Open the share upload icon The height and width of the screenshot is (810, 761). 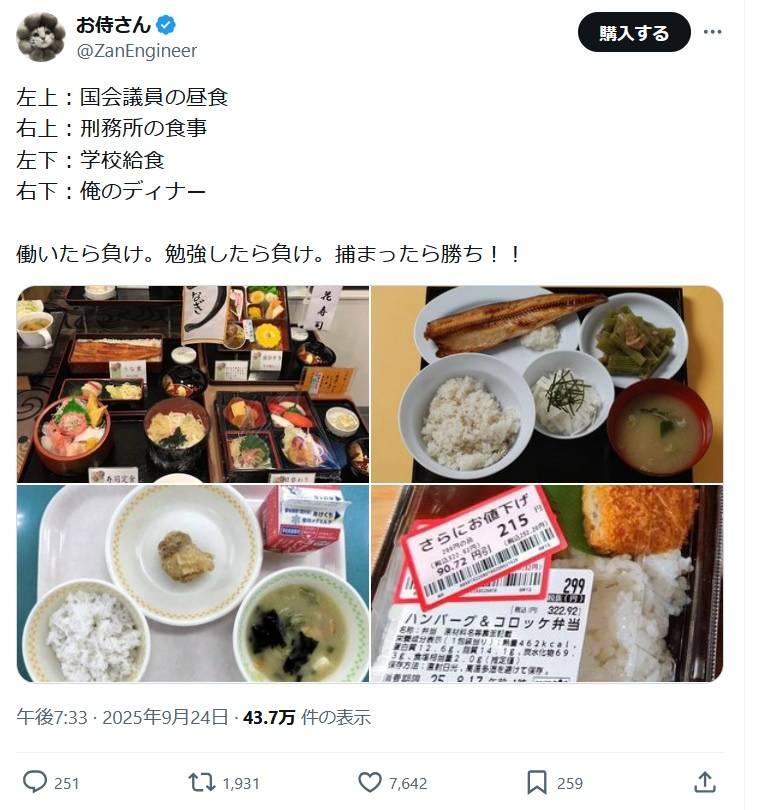tap(705, 782)
